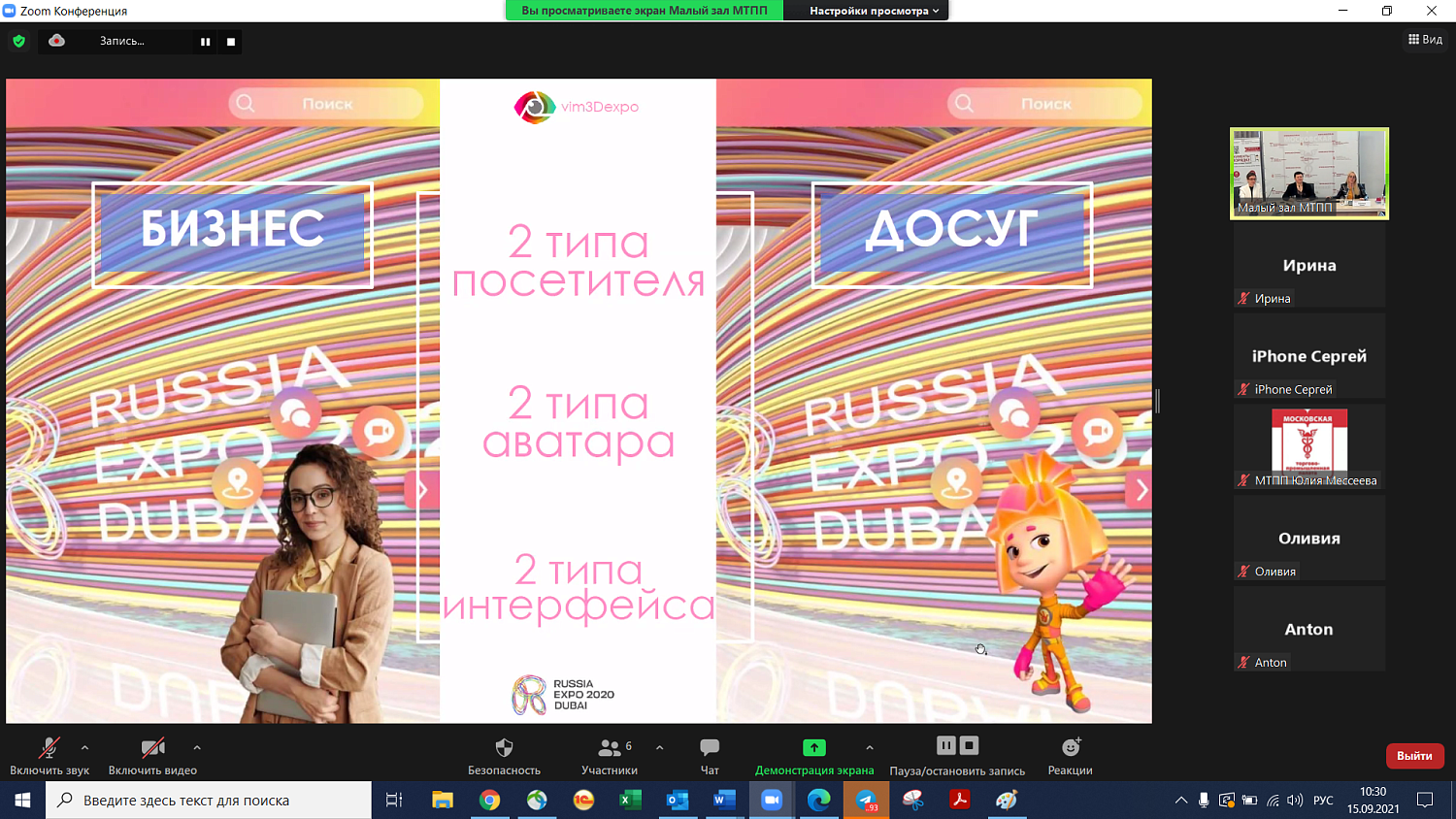This screenshot has height=819, width=1456.
Task: Open Word from the taskbar
Action: pyautogui.click(x=724, y=801)
